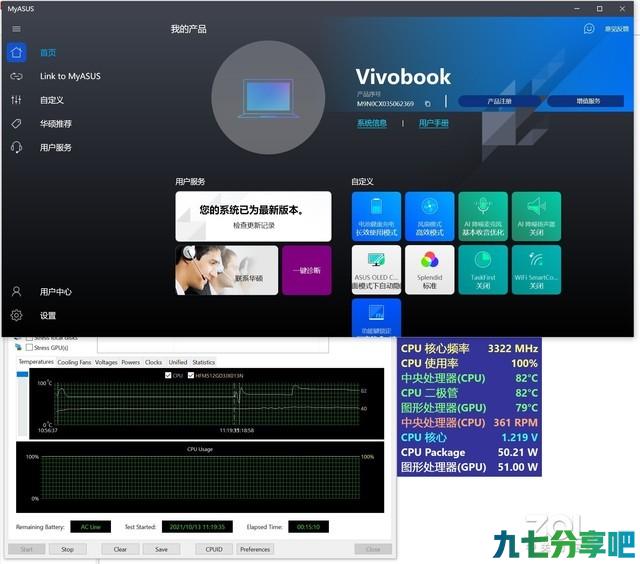Click the CPUID button
This screenshot has width=640, height=564.
(x=214, y=549)
